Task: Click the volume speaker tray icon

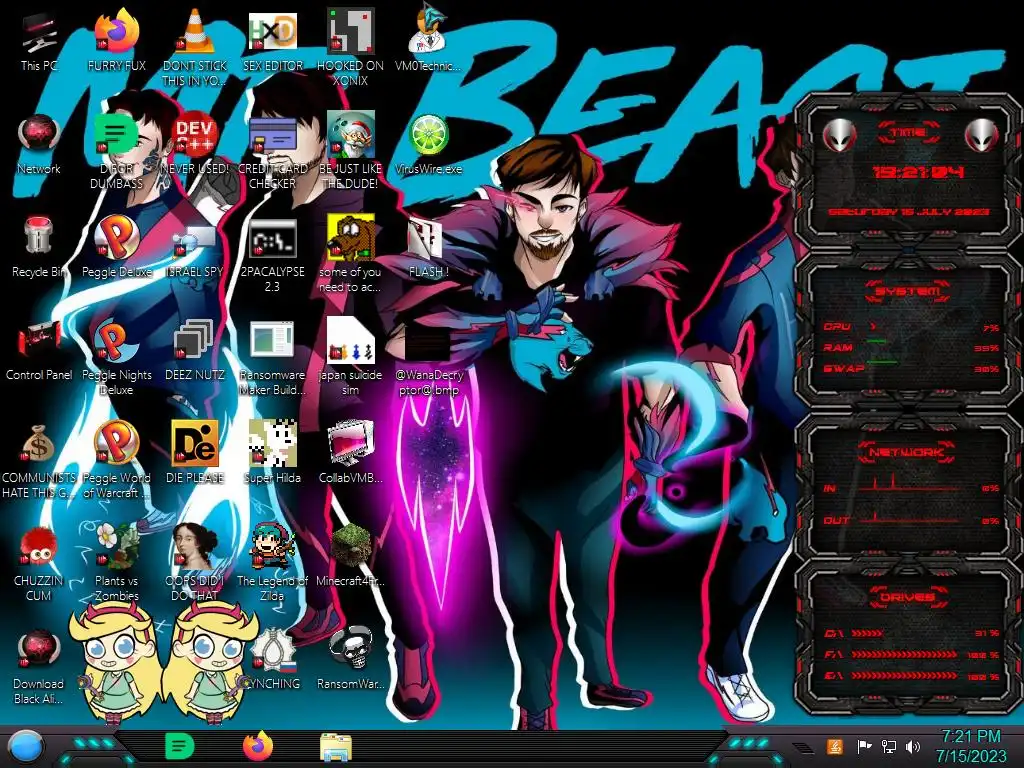Action: point(913,746)
